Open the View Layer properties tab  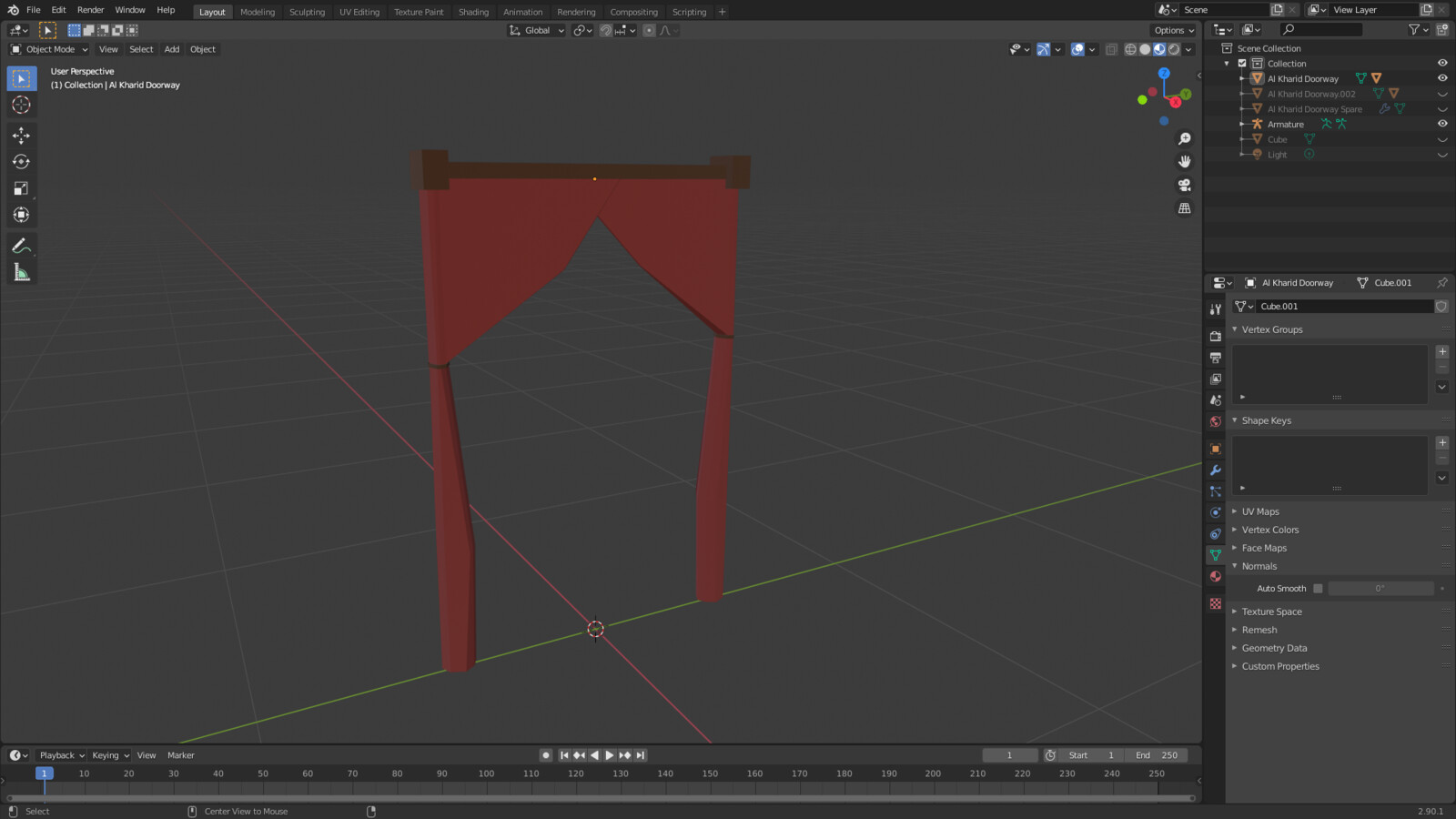(x=1216, y=379)
